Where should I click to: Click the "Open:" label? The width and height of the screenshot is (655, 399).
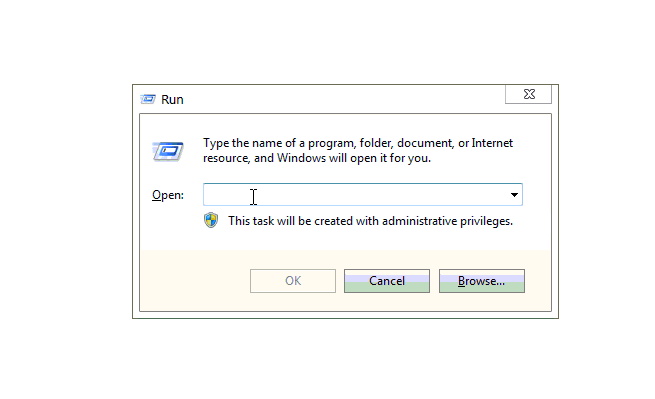(x=168, y=195)
